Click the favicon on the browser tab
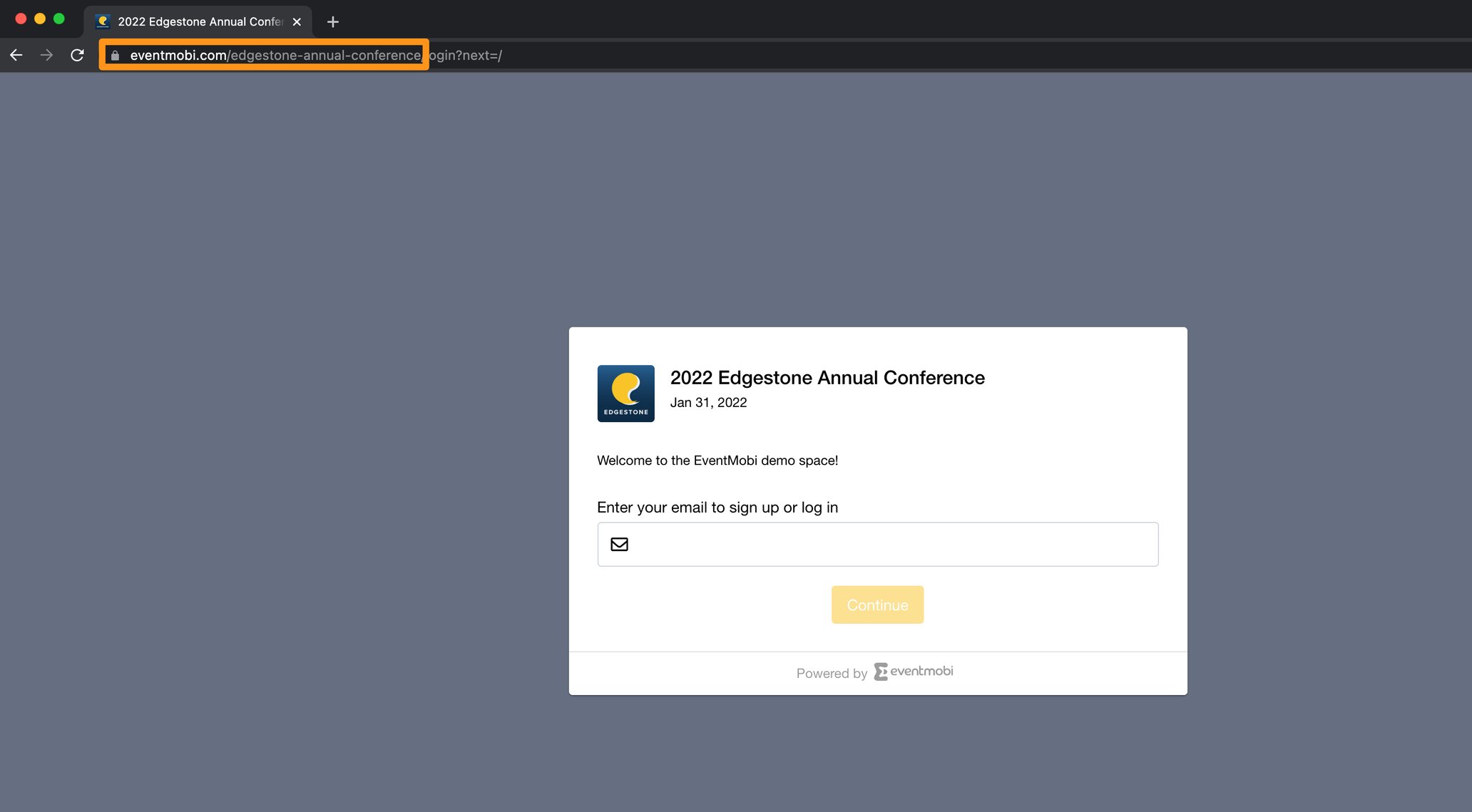 (x=102, y=21)
